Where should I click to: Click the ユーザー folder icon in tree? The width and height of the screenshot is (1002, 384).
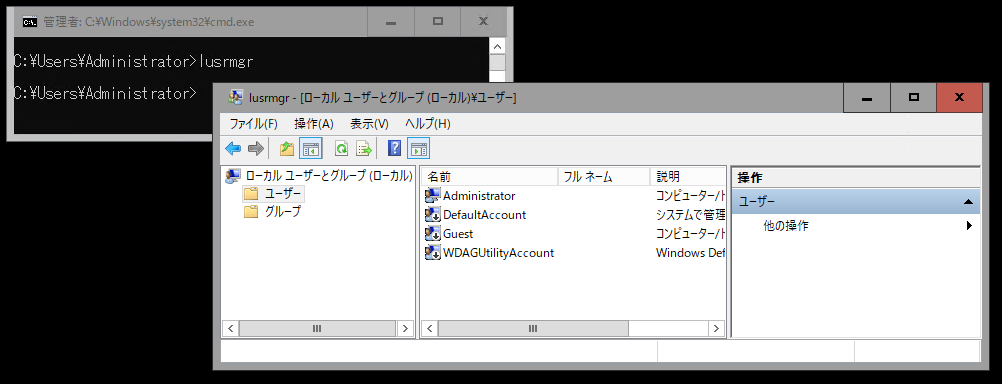(251, 194)
